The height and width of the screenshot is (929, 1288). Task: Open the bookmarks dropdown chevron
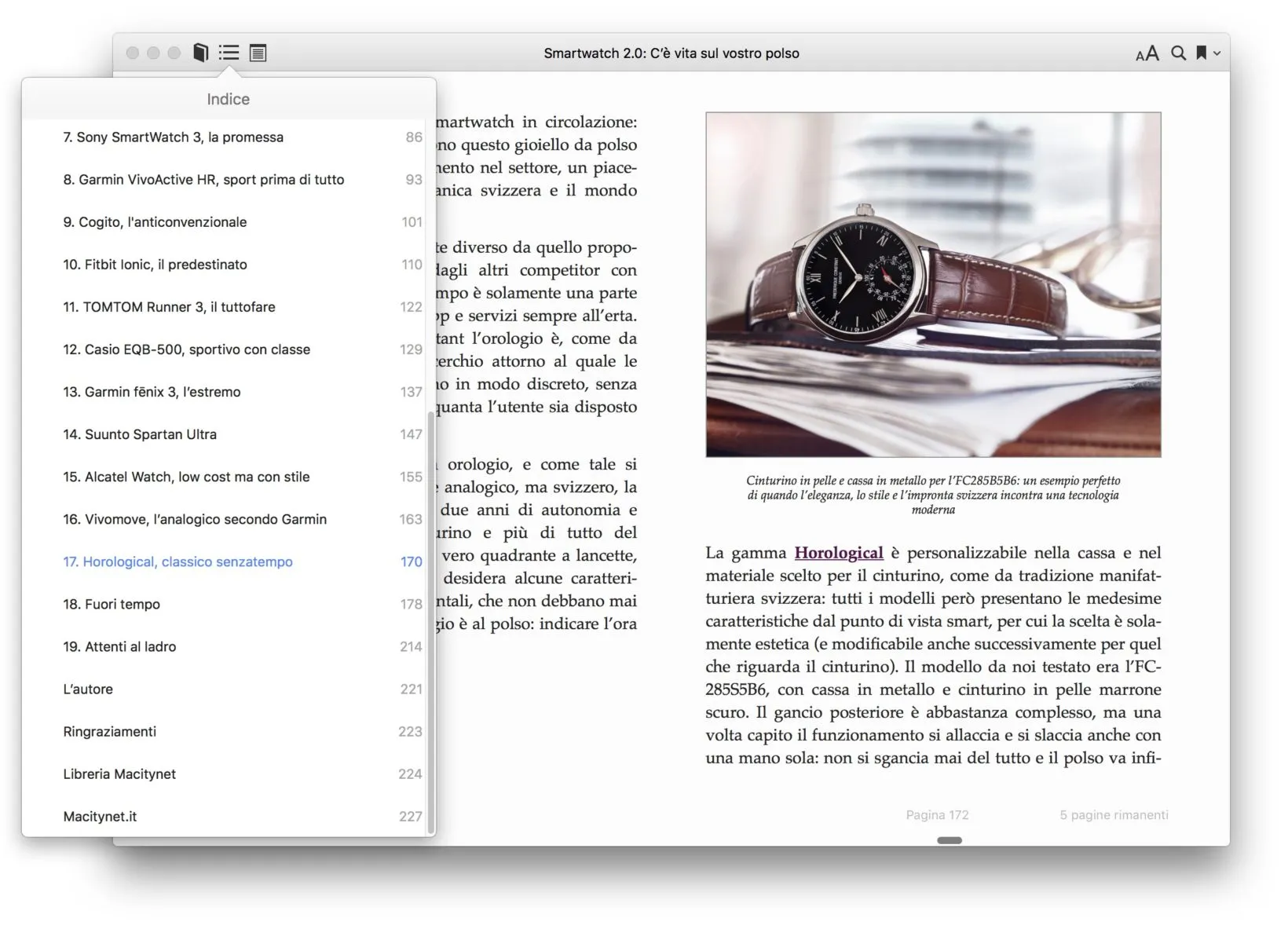click(1218, 53)
